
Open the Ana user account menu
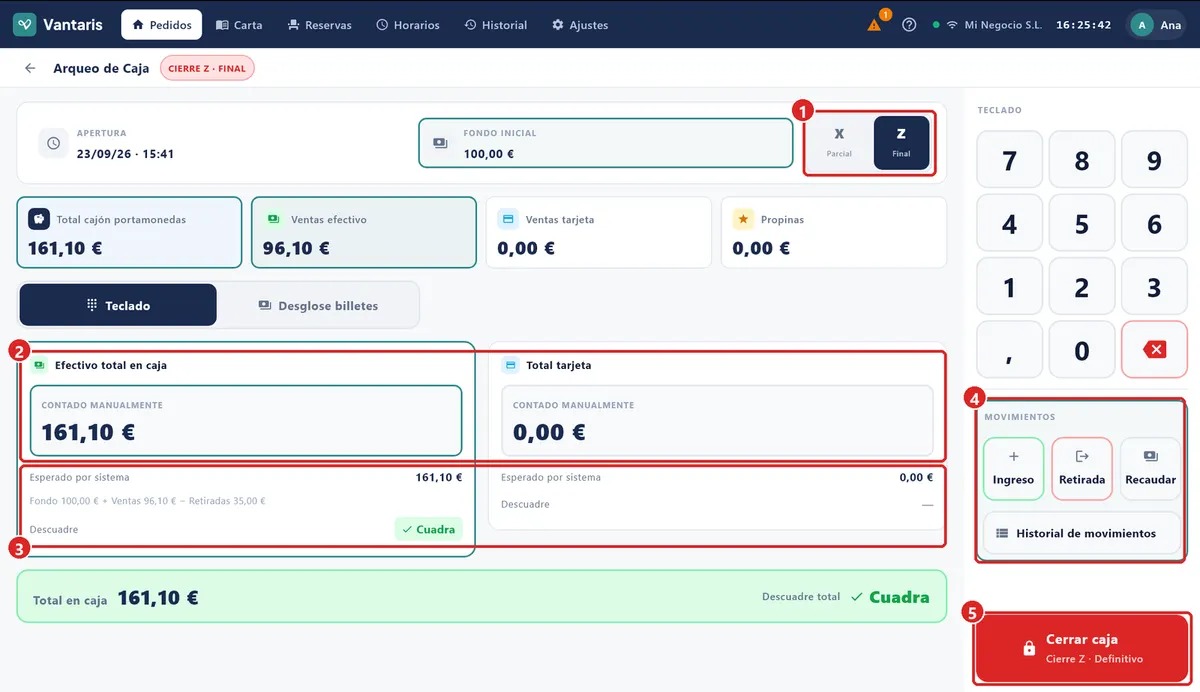click(1158, 25)
